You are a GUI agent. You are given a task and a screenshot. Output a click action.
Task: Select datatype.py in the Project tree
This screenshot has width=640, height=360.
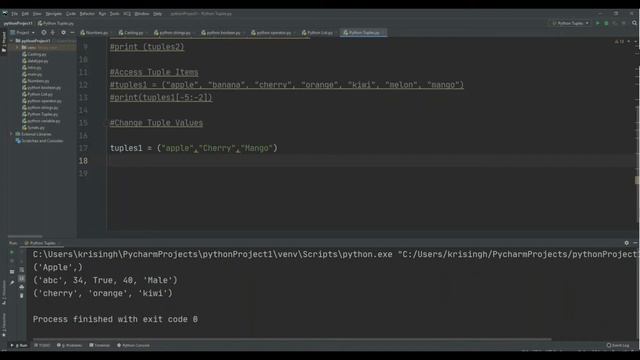point(35,61)
